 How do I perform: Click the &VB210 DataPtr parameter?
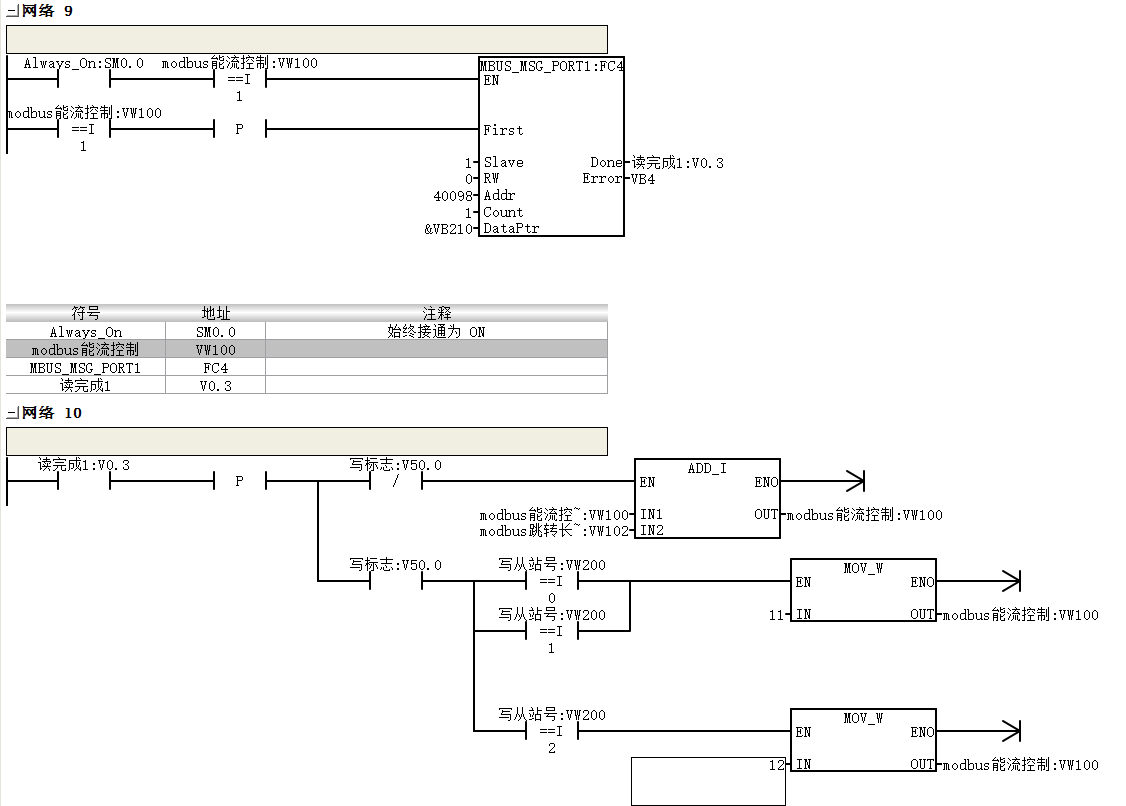click(x=449, y=229)
